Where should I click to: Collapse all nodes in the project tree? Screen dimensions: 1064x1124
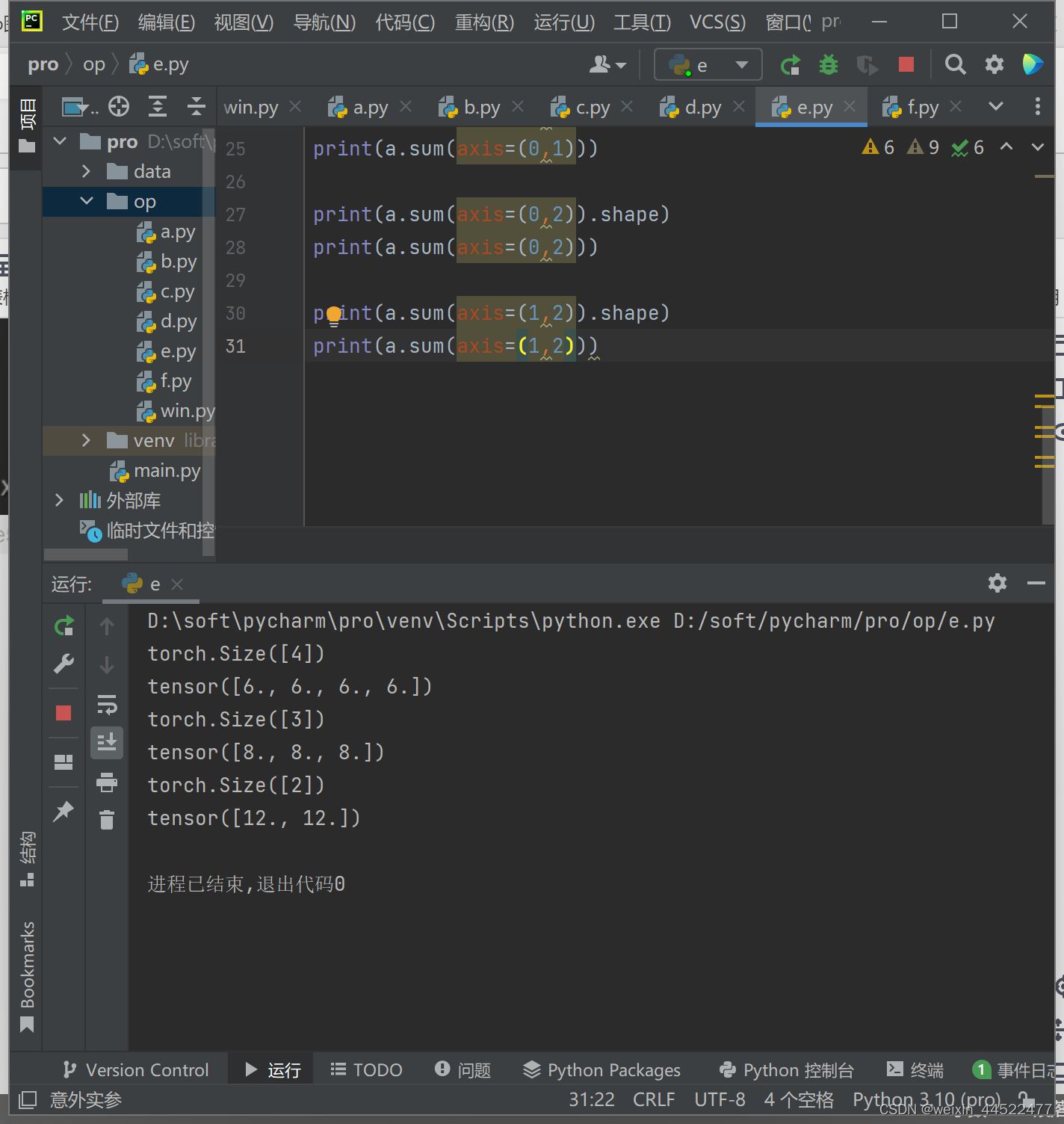pos(196,107)
